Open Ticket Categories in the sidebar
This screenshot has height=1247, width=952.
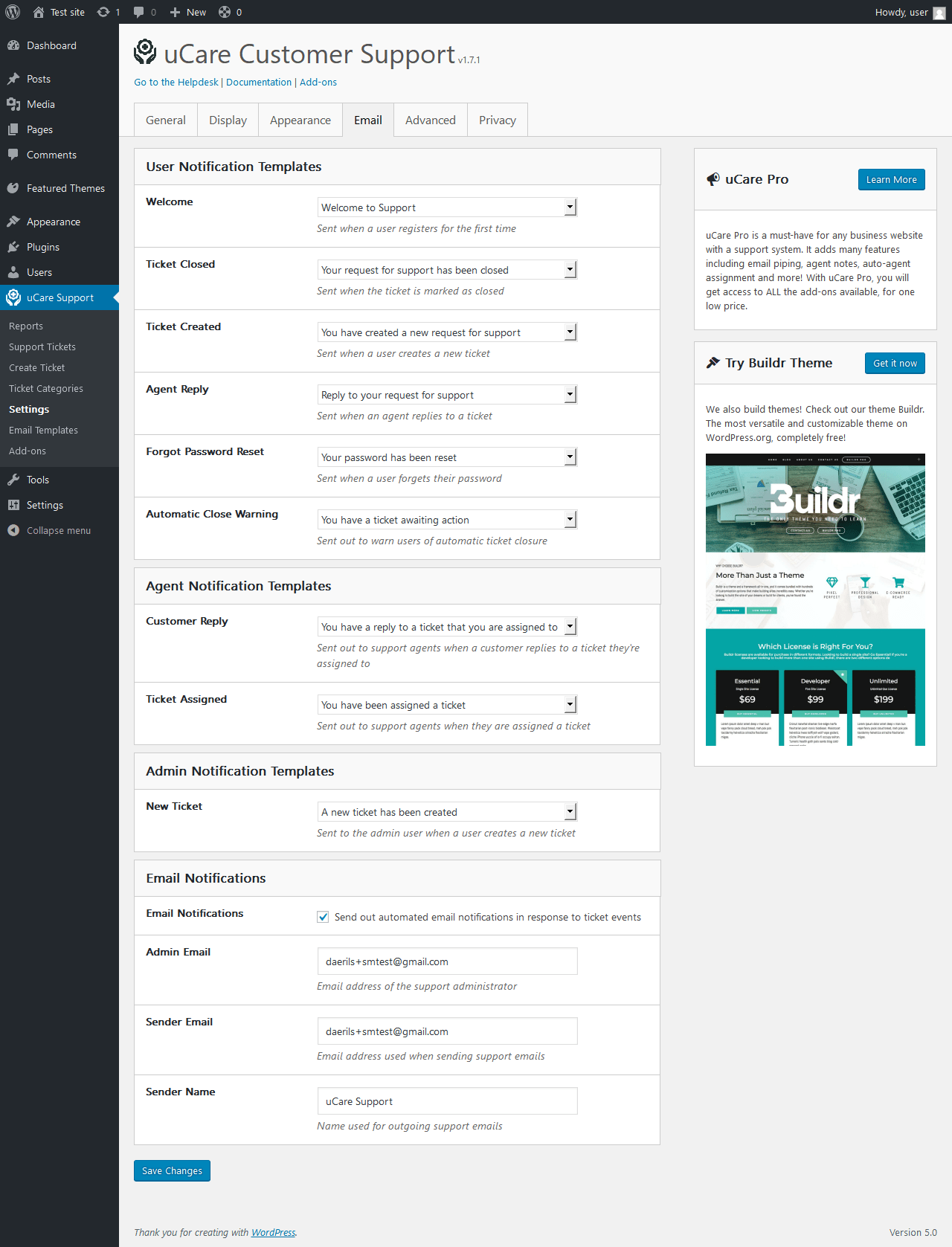[x=46, y=388]
